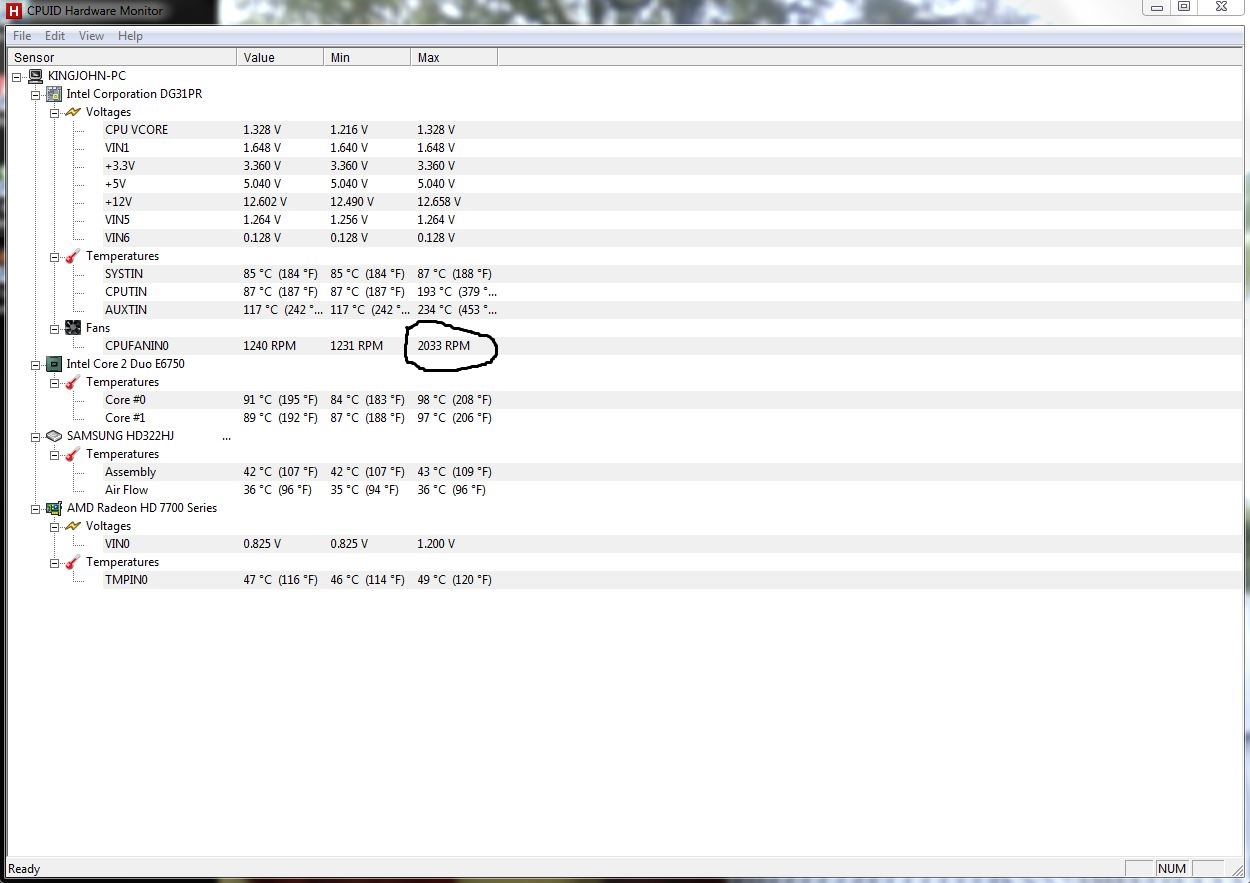Collapse the AMD Radeon HD 7700 node
Screen dimensions: 1250x883
coord(35,508)
